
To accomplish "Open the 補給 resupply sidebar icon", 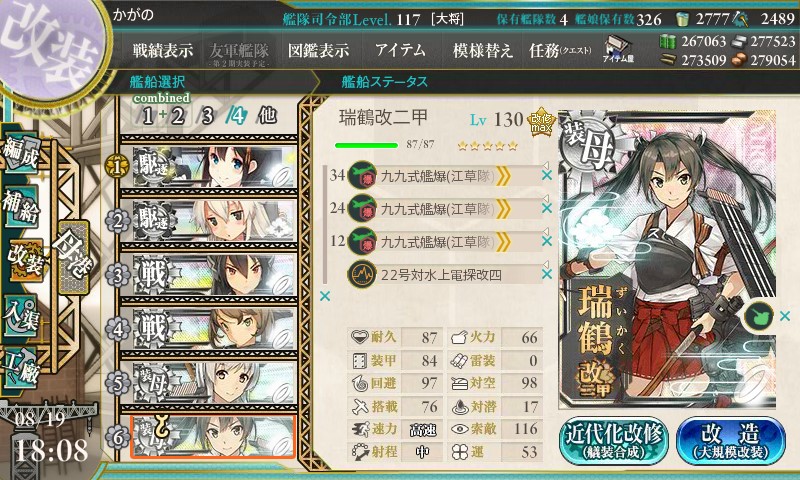I will tap(21, 206).
